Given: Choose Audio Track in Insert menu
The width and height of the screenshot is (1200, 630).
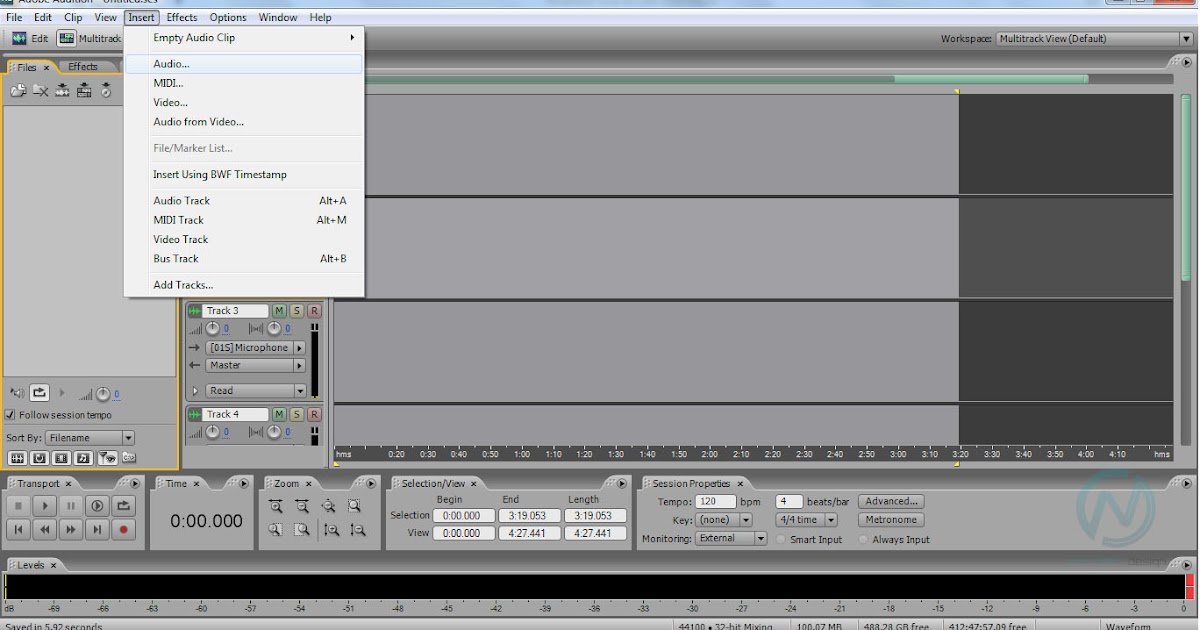Looking at the screenshot, I should (244, 200).
